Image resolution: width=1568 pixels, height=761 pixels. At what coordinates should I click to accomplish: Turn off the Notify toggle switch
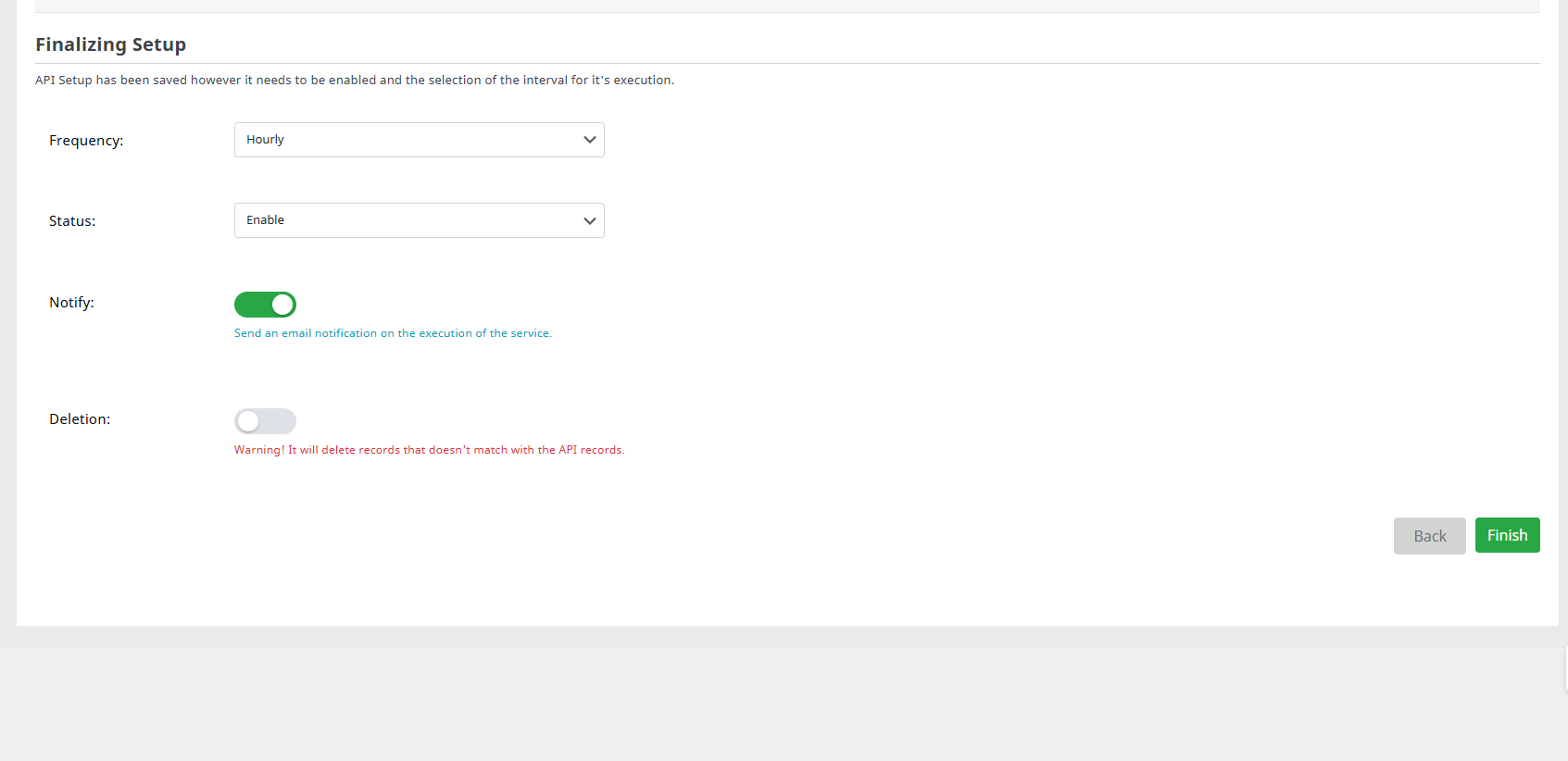pos(265,305)
